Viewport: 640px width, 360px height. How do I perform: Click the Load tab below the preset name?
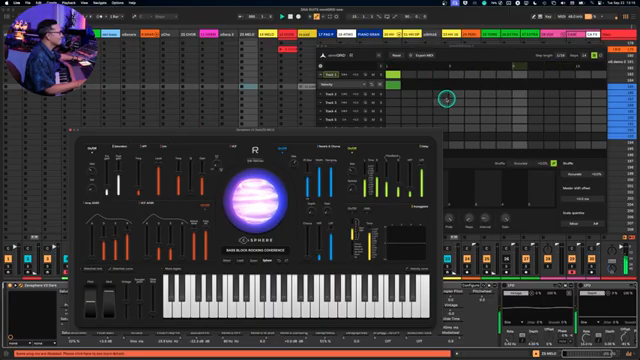pos(240,260)
